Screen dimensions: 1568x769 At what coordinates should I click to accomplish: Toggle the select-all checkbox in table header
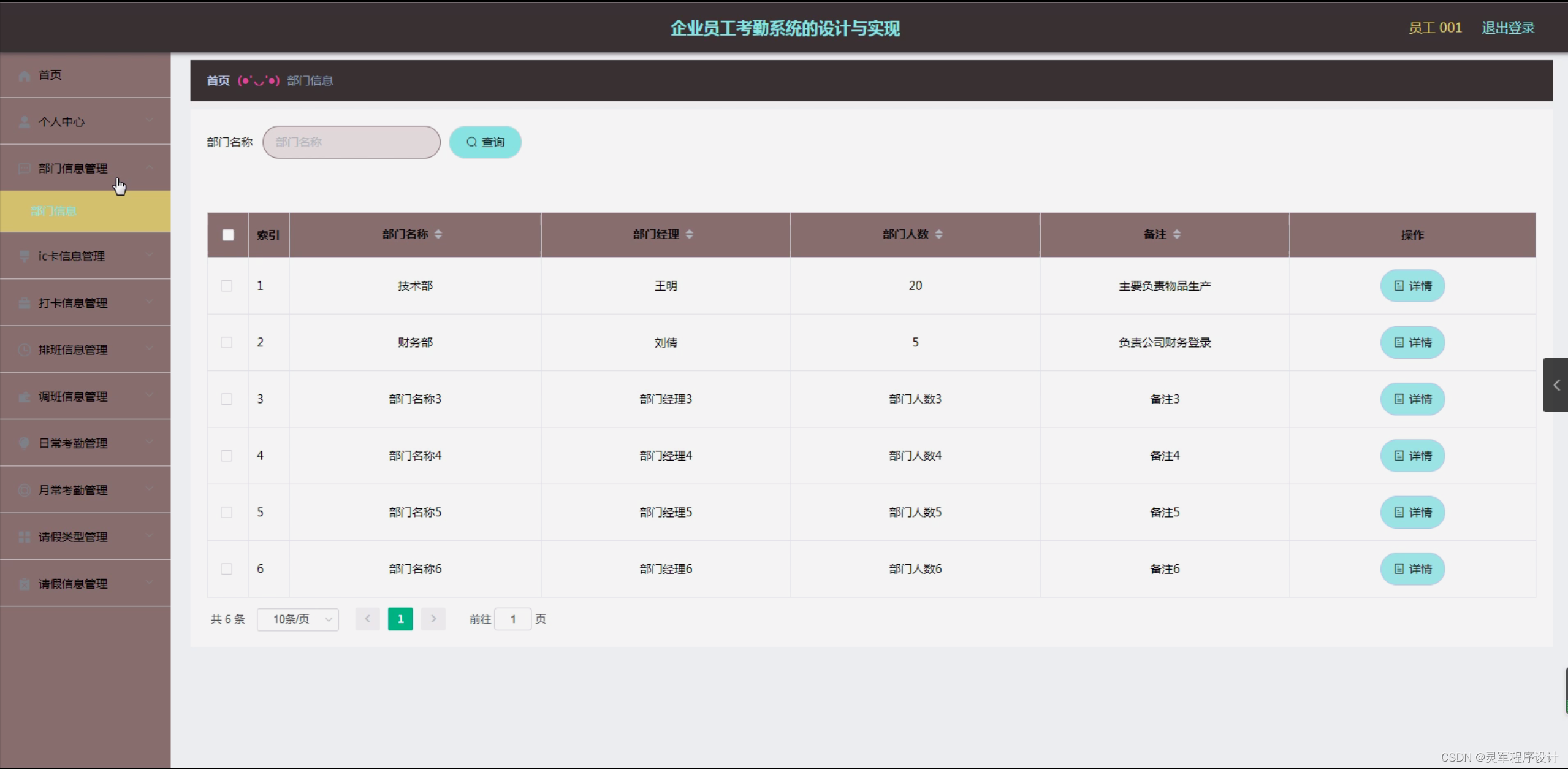(x=227, y=234)
